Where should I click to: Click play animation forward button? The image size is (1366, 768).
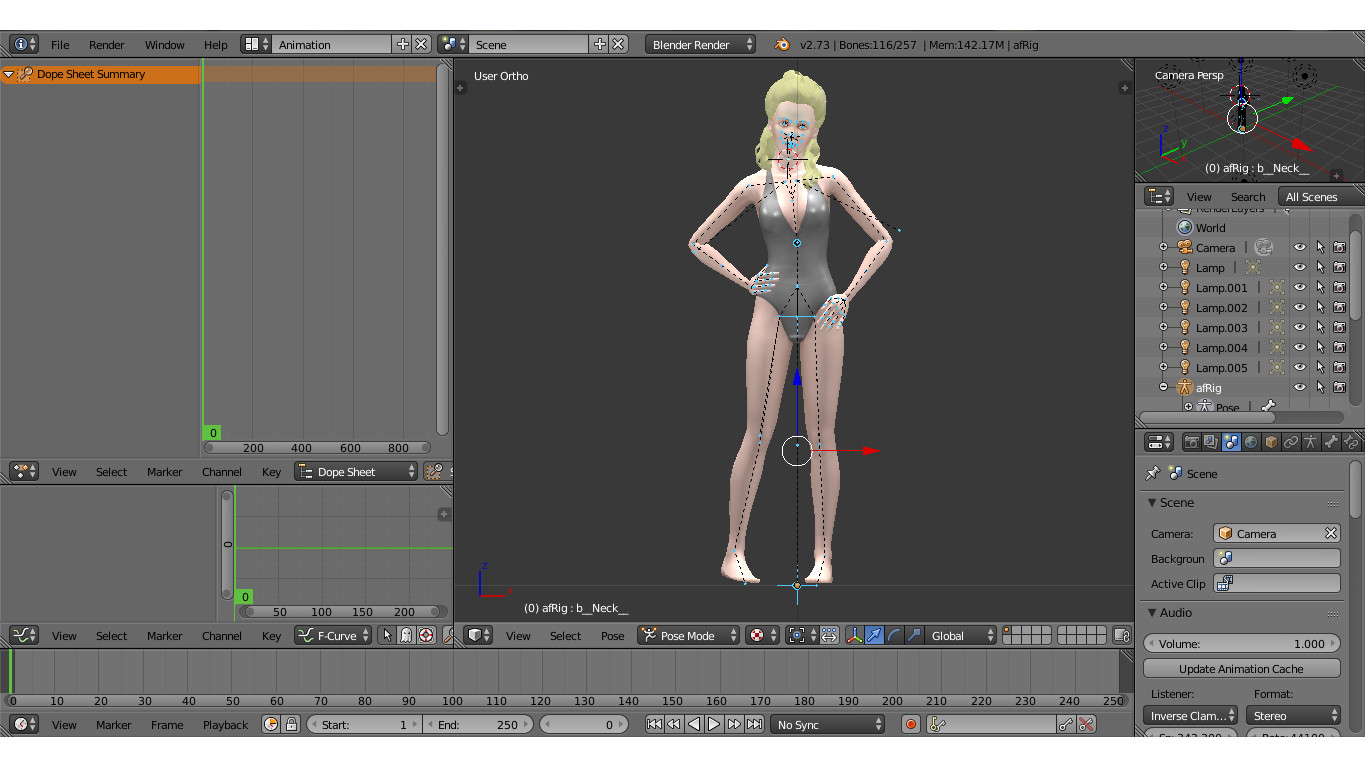pos(714,724)
